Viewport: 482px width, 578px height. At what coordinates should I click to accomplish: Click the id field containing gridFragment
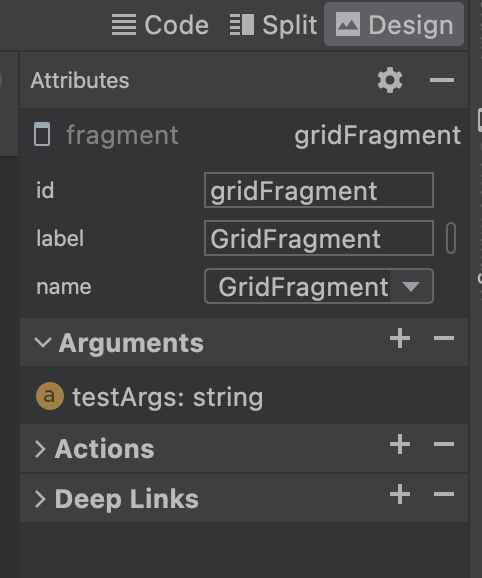coord(319,190)
